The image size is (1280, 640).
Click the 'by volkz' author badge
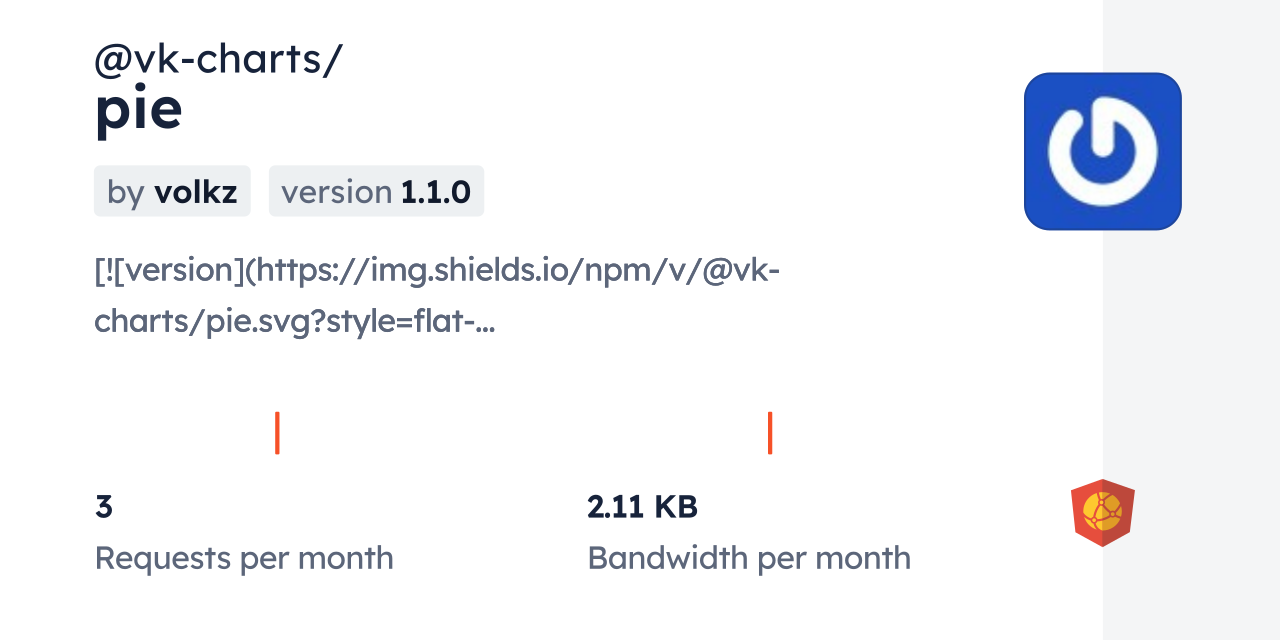click(x=172, y=191)
